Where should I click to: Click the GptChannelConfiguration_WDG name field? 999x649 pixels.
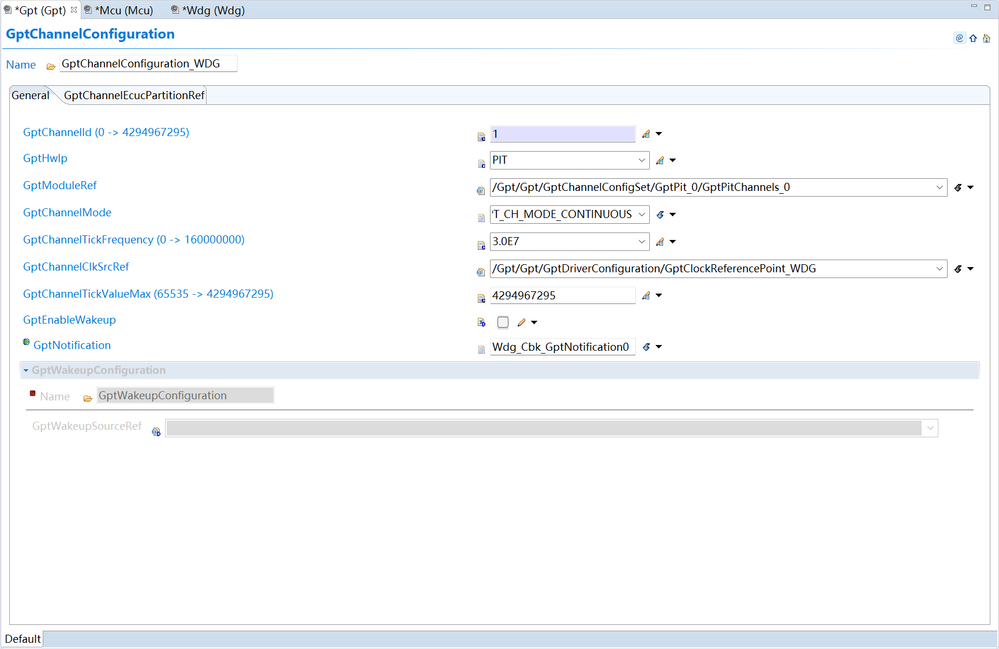pos(148,64)
